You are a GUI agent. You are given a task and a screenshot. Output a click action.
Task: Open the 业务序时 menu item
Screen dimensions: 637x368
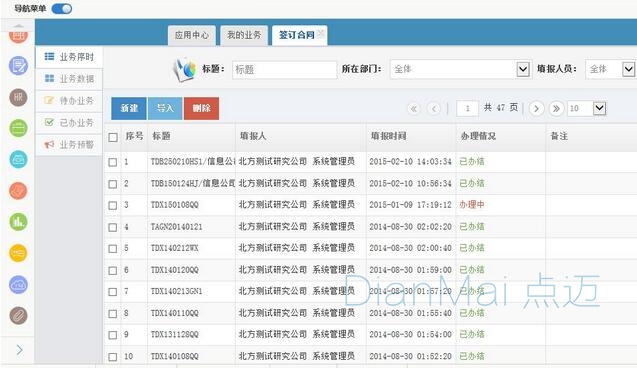[x=69, y=57]
